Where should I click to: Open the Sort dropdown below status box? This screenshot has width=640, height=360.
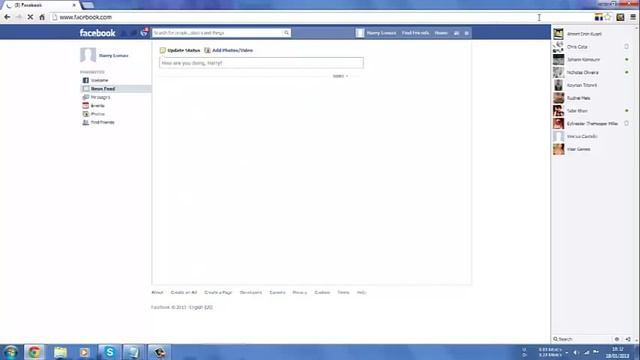340,76
